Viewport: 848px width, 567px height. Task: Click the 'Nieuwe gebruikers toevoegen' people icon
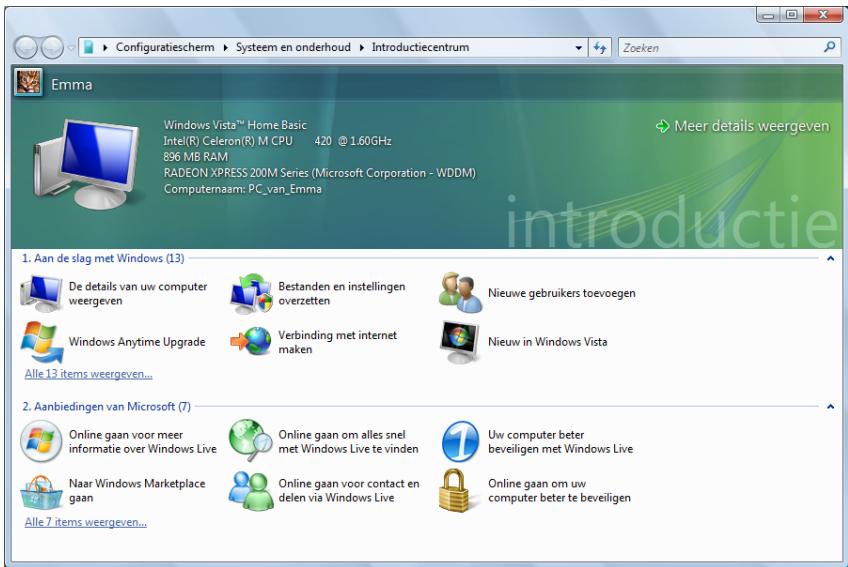460,293
